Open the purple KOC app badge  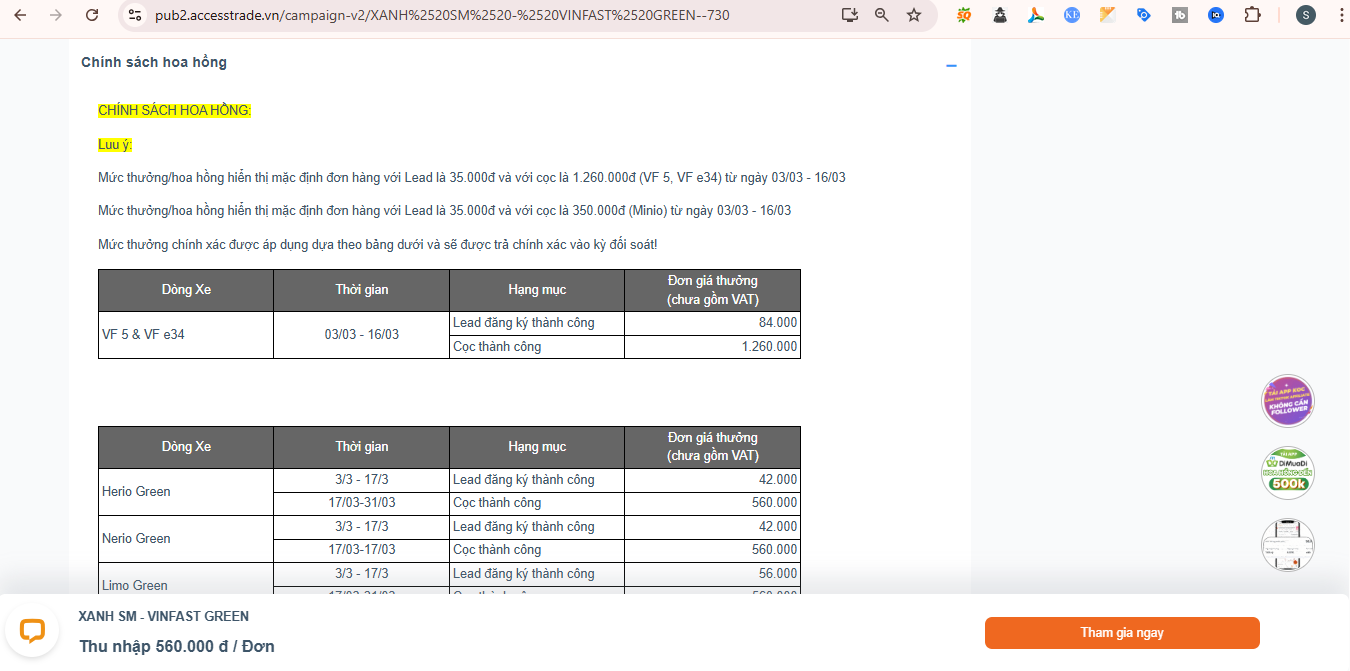click(x=1288, y=401)
